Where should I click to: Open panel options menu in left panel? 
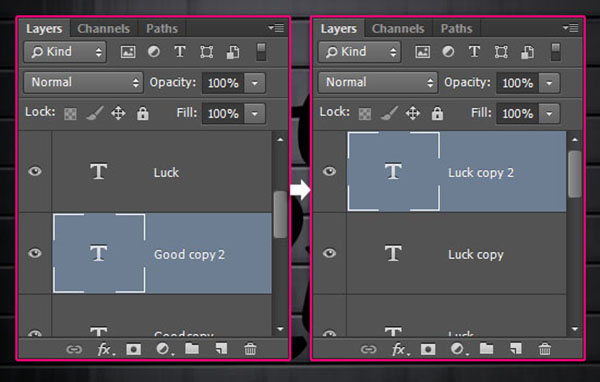point(276,28)
